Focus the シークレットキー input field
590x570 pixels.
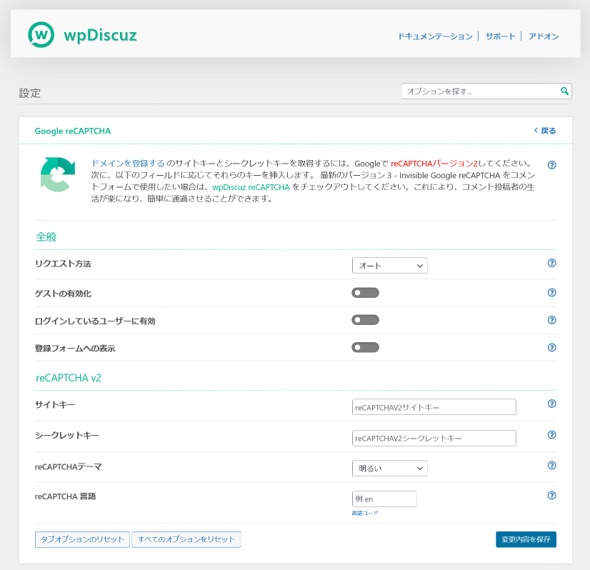tap(434, 438)
